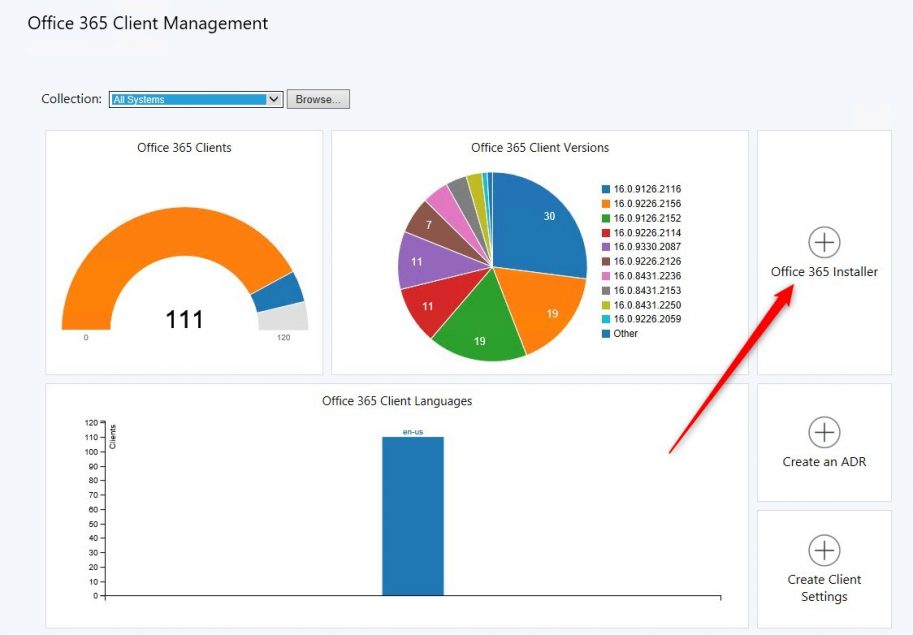The height and width of the screenshot is (635, 913).
Task: Click the en-us language bar
Action: (413, 516)
